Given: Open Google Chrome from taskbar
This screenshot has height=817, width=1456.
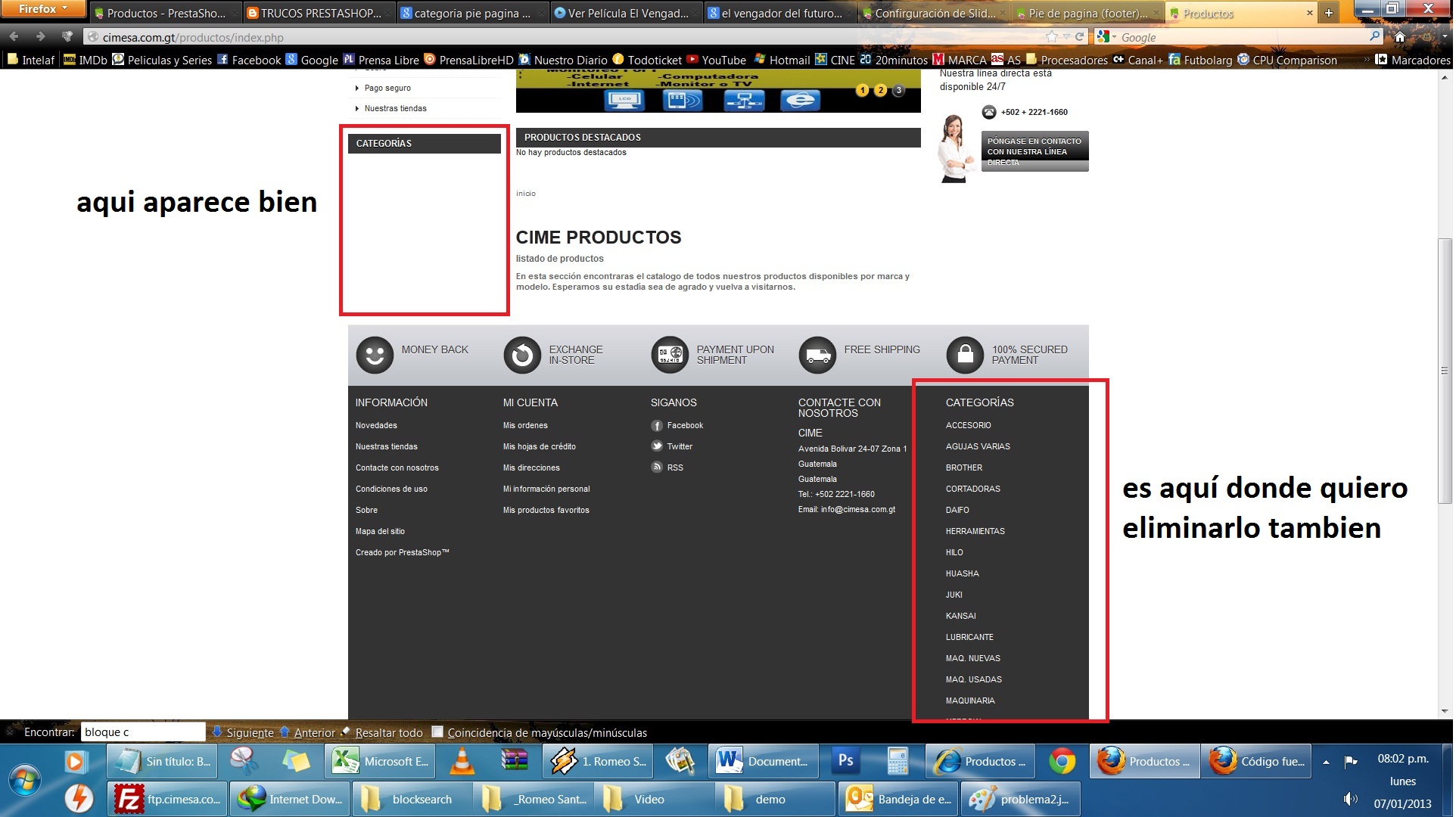Looking at the screenshot, I should [x=1062, y=762].
